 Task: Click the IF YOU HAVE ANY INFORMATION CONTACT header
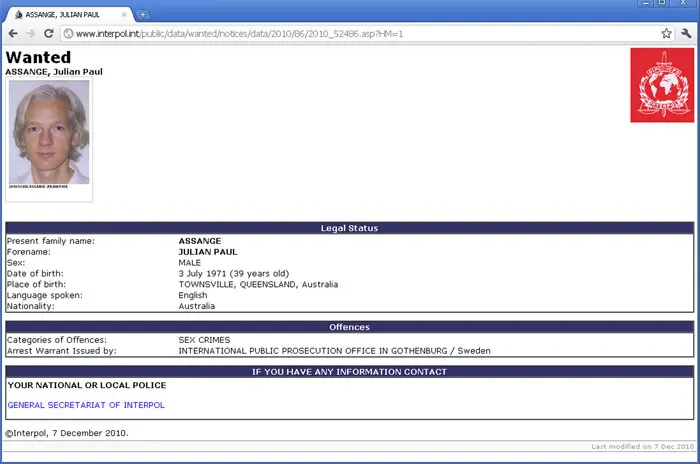[350, 372]
